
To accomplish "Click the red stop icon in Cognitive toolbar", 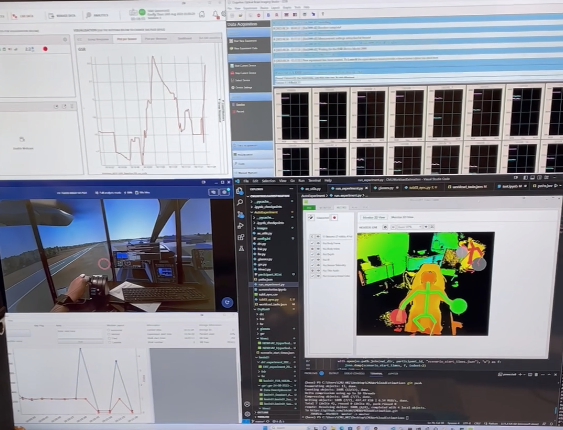I will click(259, 15).
